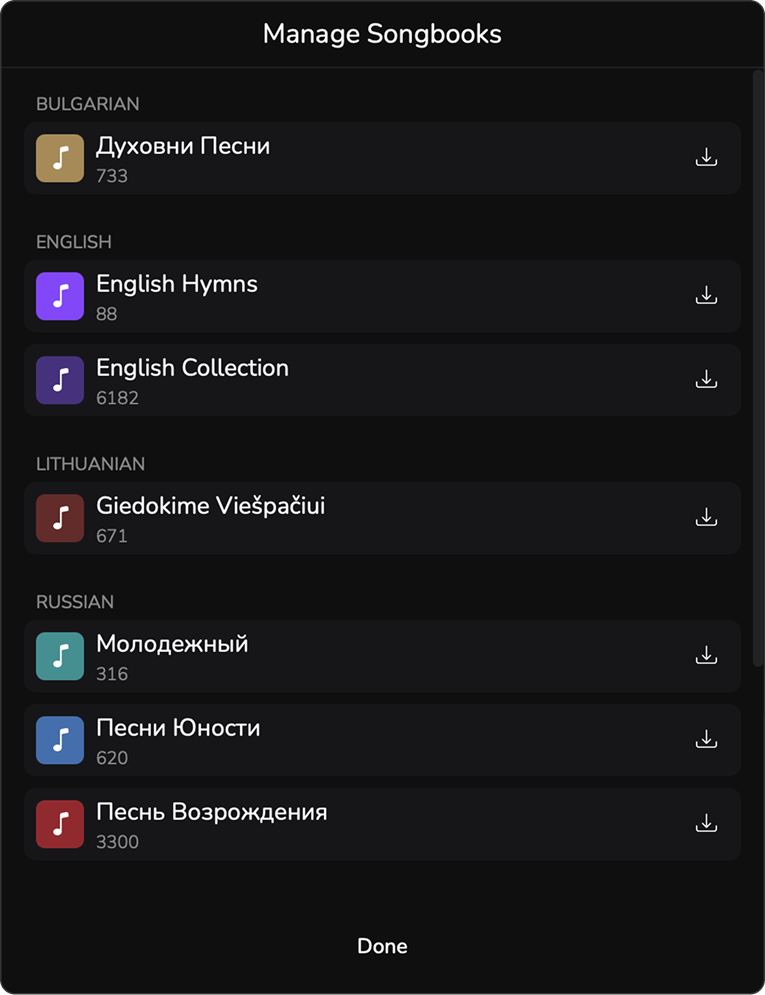Select the Духовни Песни title text
765x995 pixels.
(183, 147)
